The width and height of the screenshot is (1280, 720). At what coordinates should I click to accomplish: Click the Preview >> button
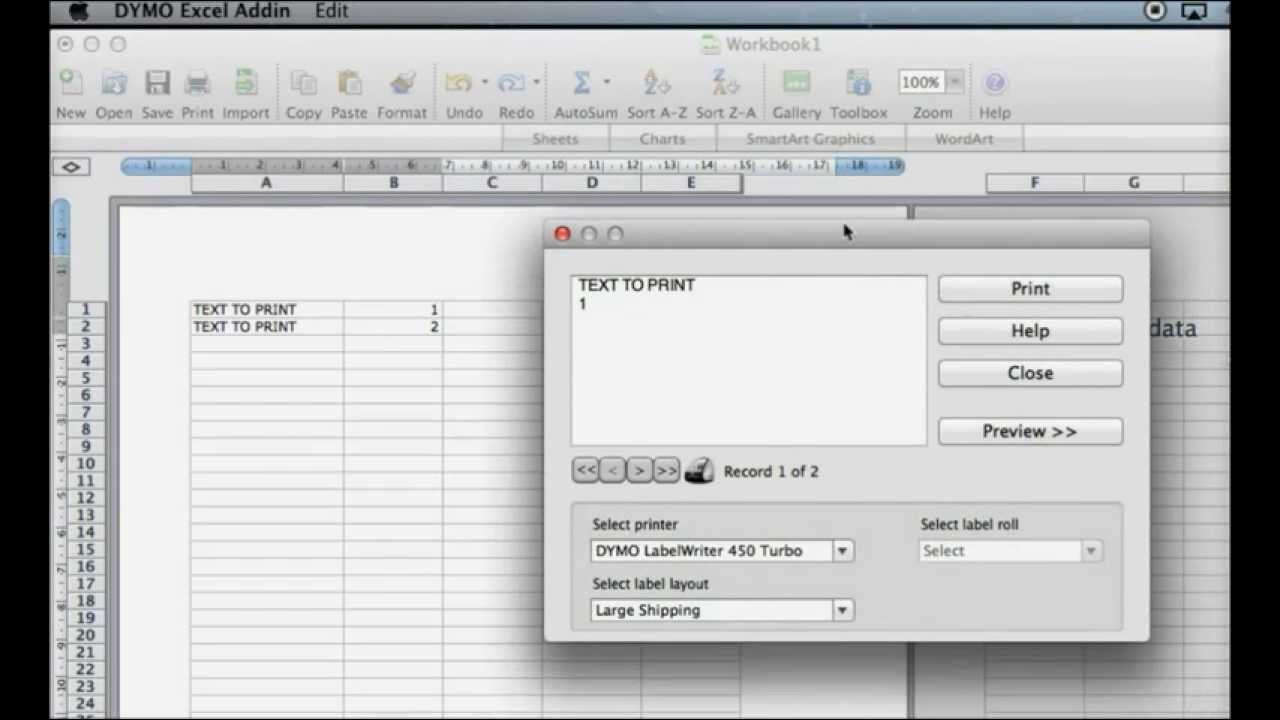point(1030,431)
